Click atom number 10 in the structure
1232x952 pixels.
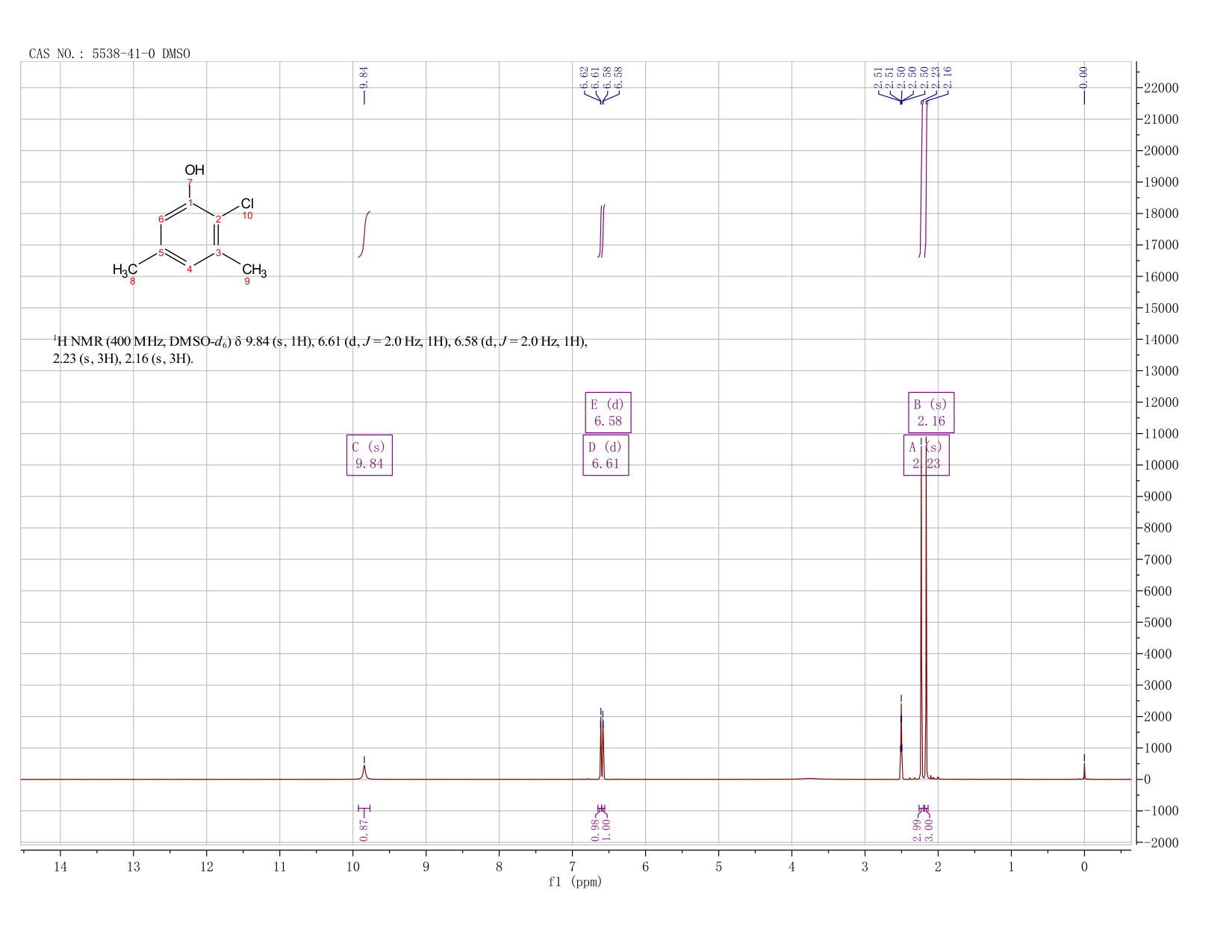(247, 216)
